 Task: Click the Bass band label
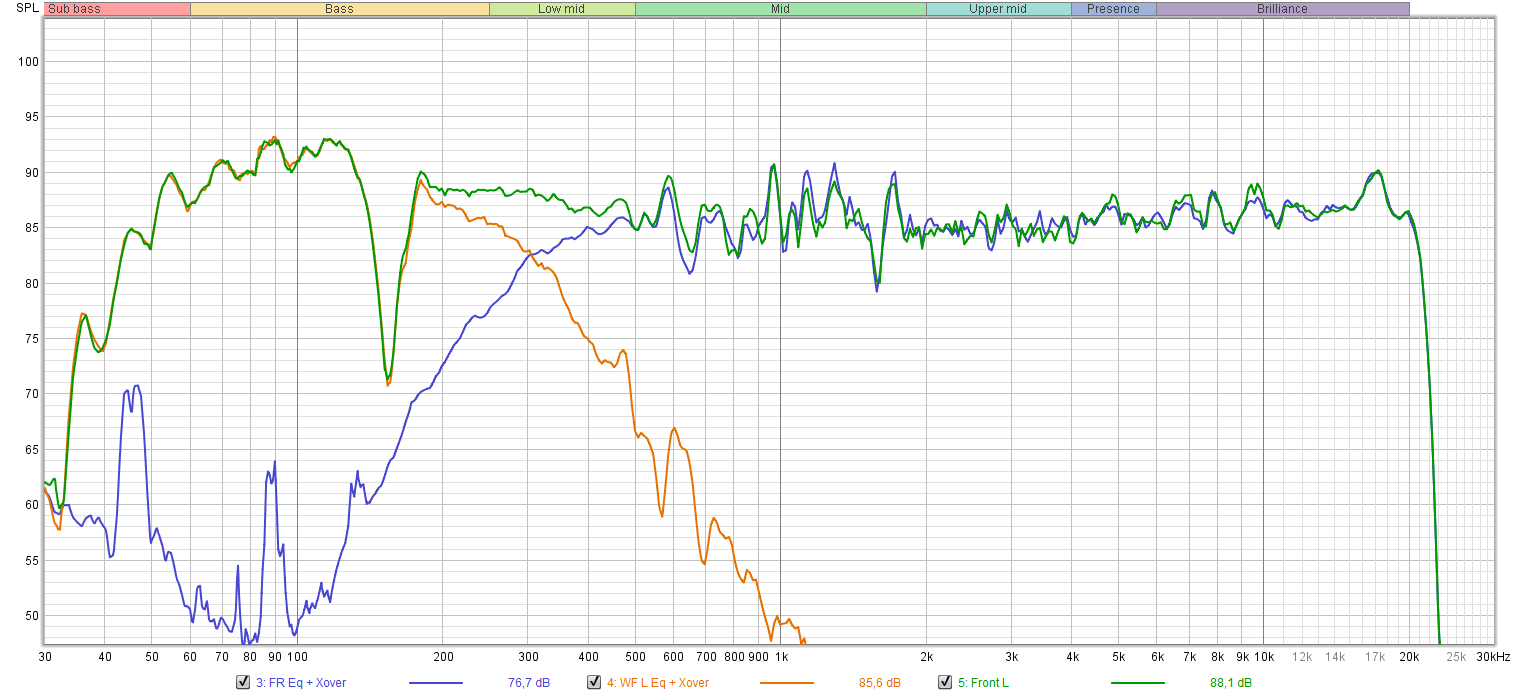pyautogui.click(x=339, y=9)
